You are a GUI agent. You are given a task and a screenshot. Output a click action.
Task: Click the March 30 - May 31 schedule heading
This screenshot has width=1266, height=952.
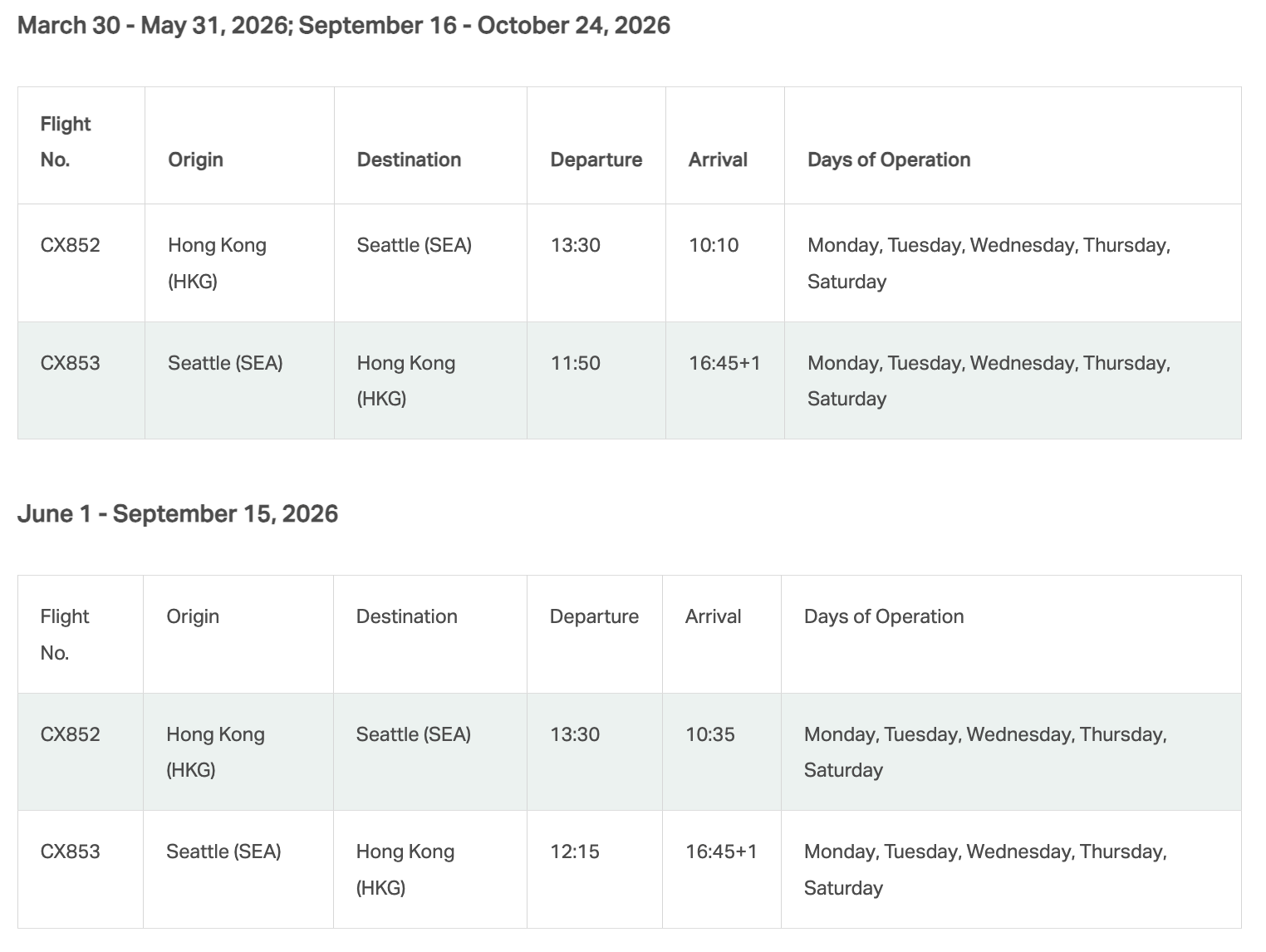(x=343, y=26)
